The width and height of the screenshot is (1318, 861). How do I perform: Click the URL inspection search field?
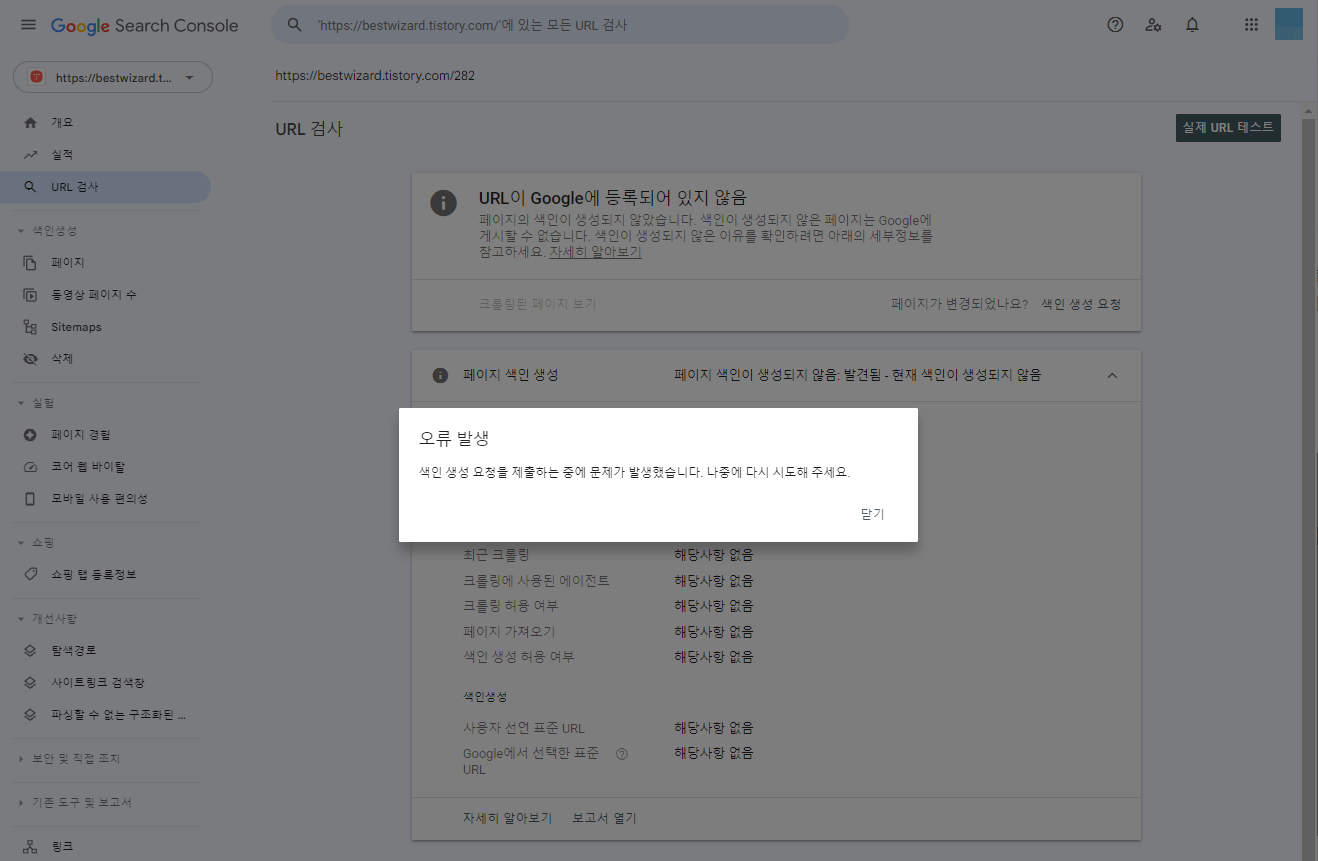(x=559, y=24)
